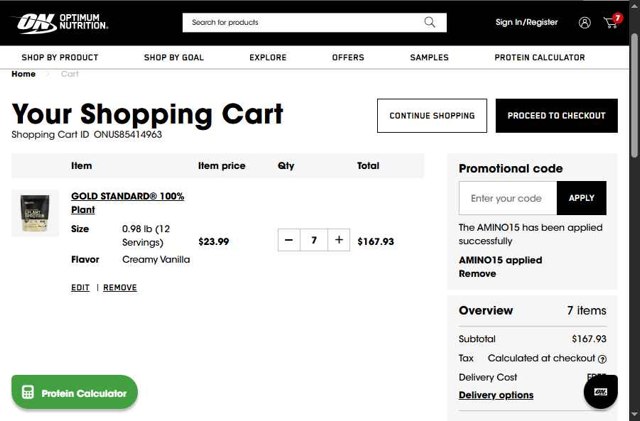The height and width of the screenshot is (421, 640).
Task: Open the Shop By Product menu
Action: click(x=60, y=58)
